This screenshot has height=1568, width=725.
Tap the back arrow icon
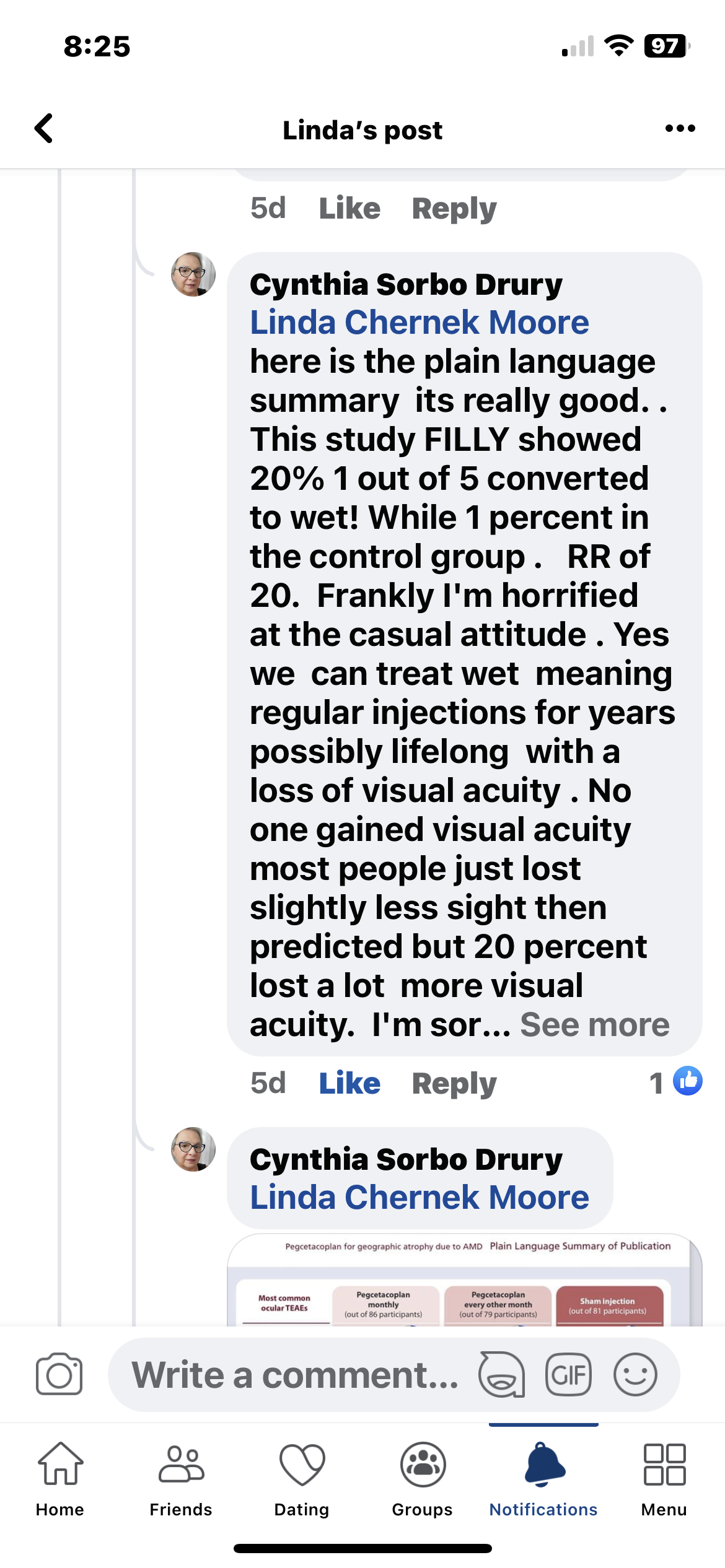(44, 129)
